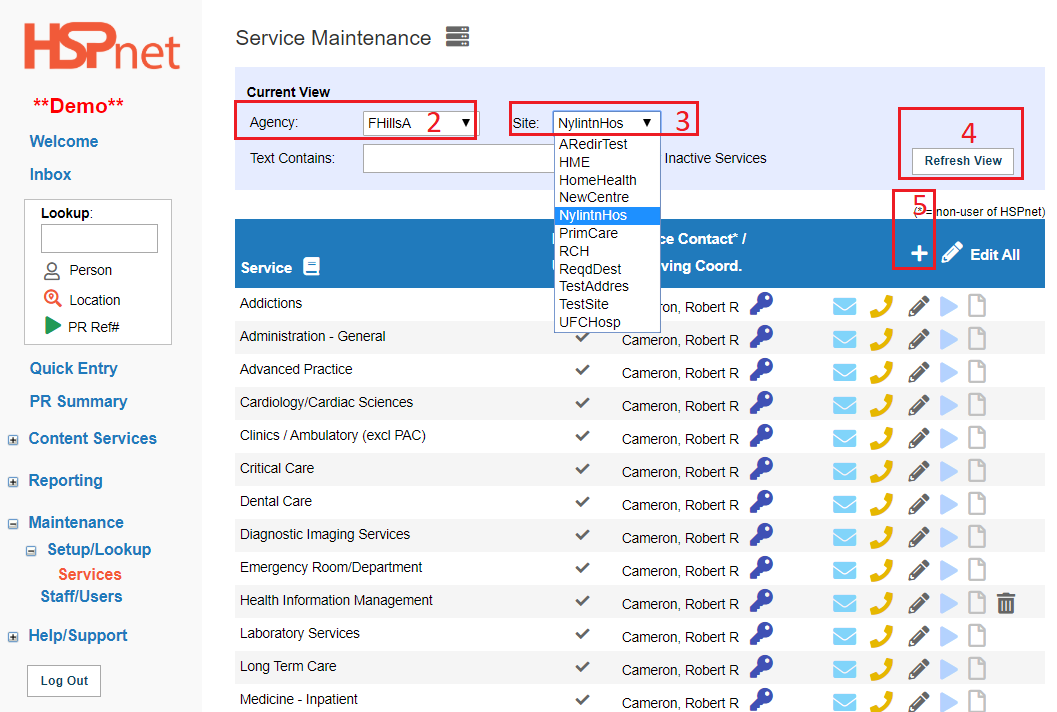Open the Site dropdown showing NylintnHos
1057x712 pixels.
click(x=606, y=123)
